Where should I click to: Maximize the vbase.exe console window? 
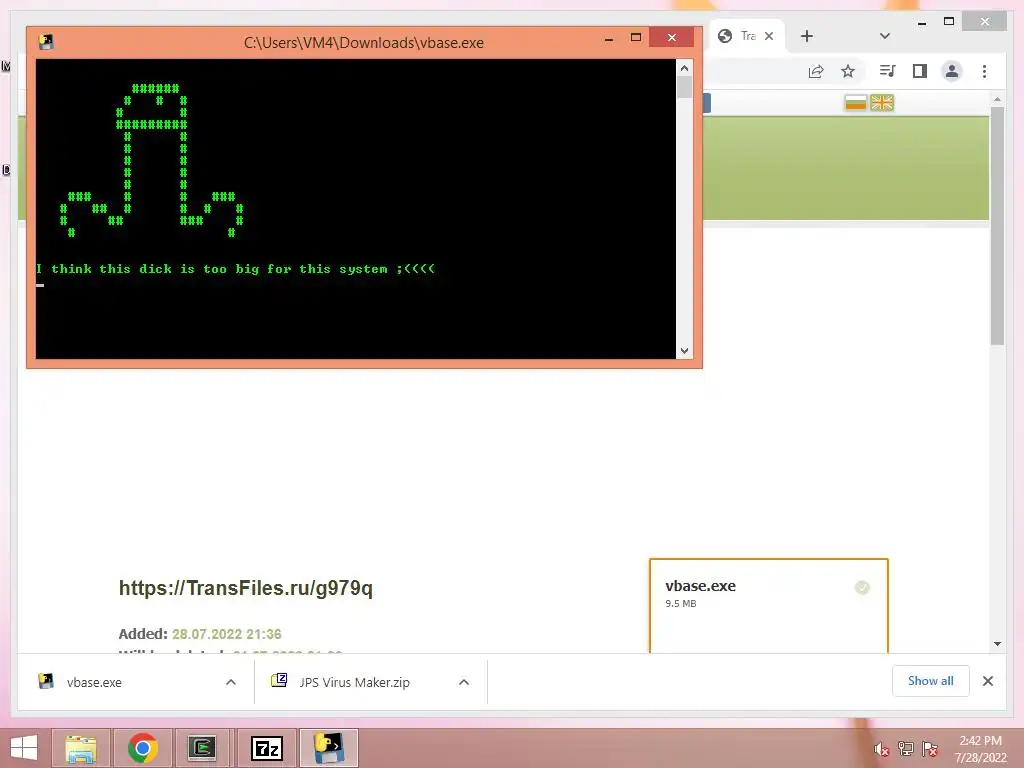point(635,38)
